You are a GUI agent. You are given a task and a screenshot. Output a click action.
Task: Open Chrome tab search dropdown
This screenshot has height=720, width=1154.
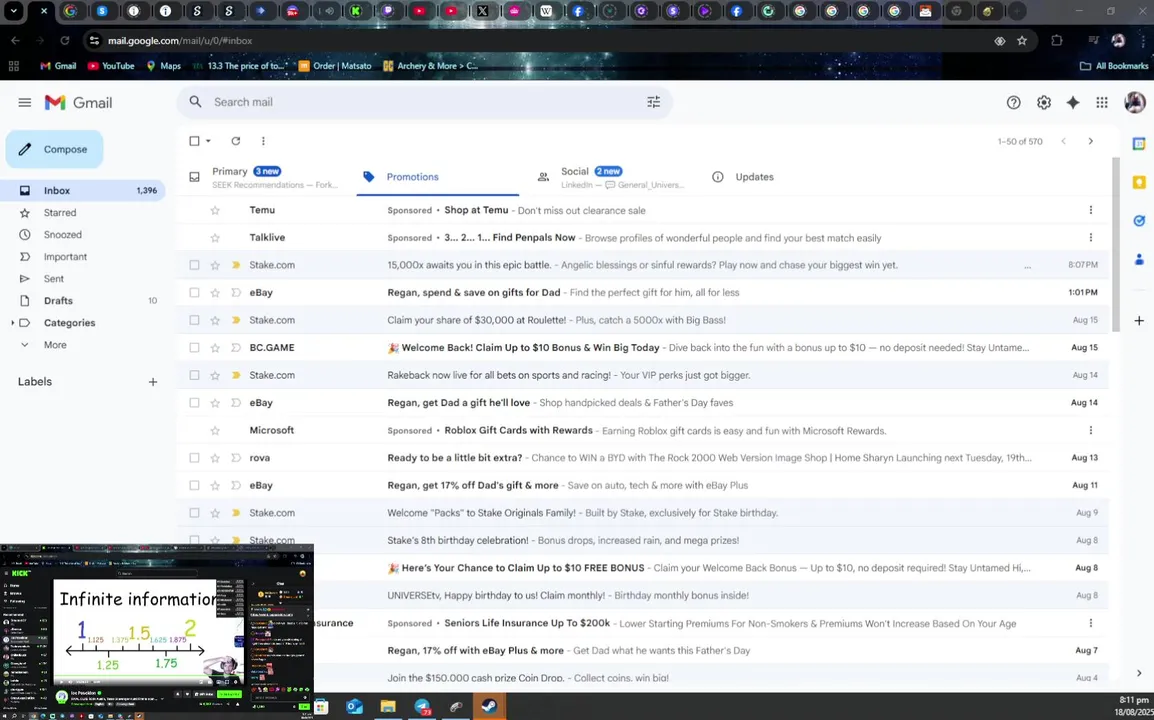(13, 11)
